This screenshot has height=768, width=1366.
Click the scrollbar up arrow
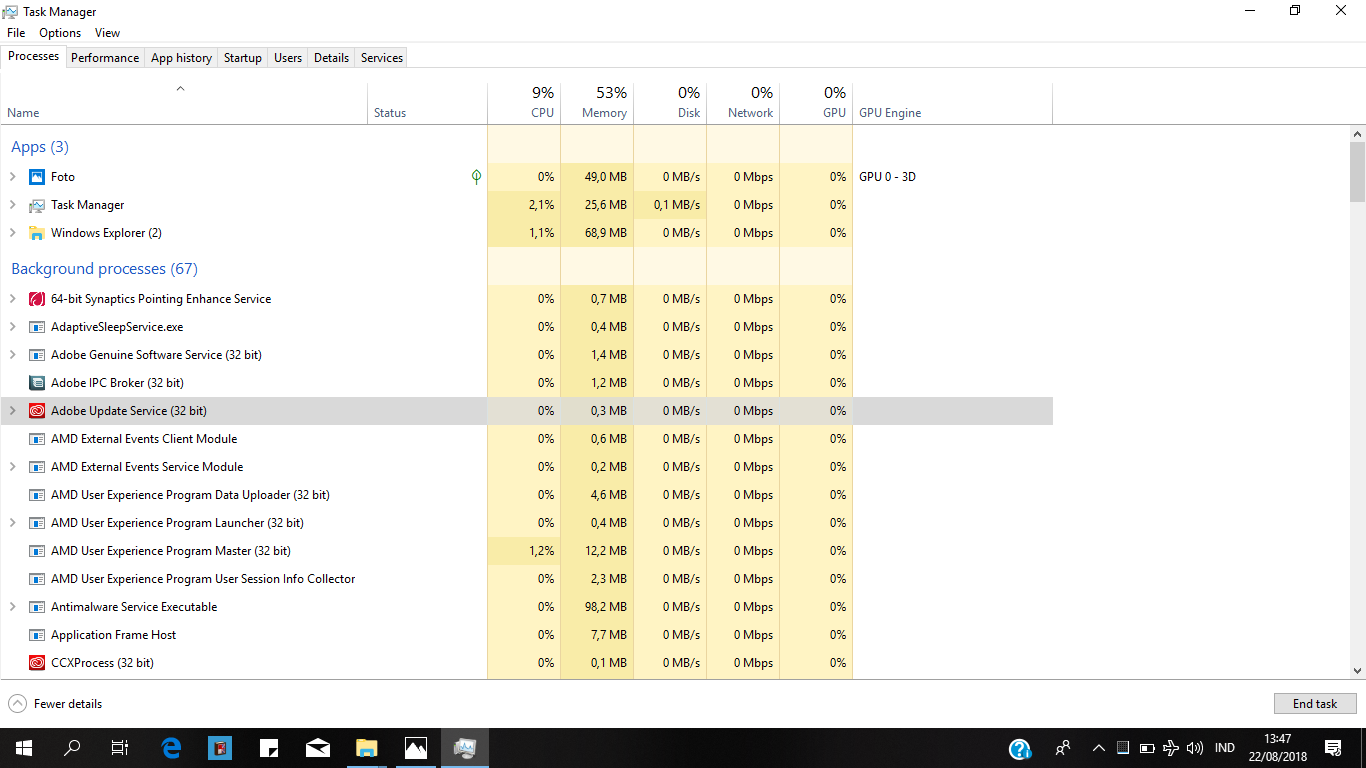[1357, 133]
